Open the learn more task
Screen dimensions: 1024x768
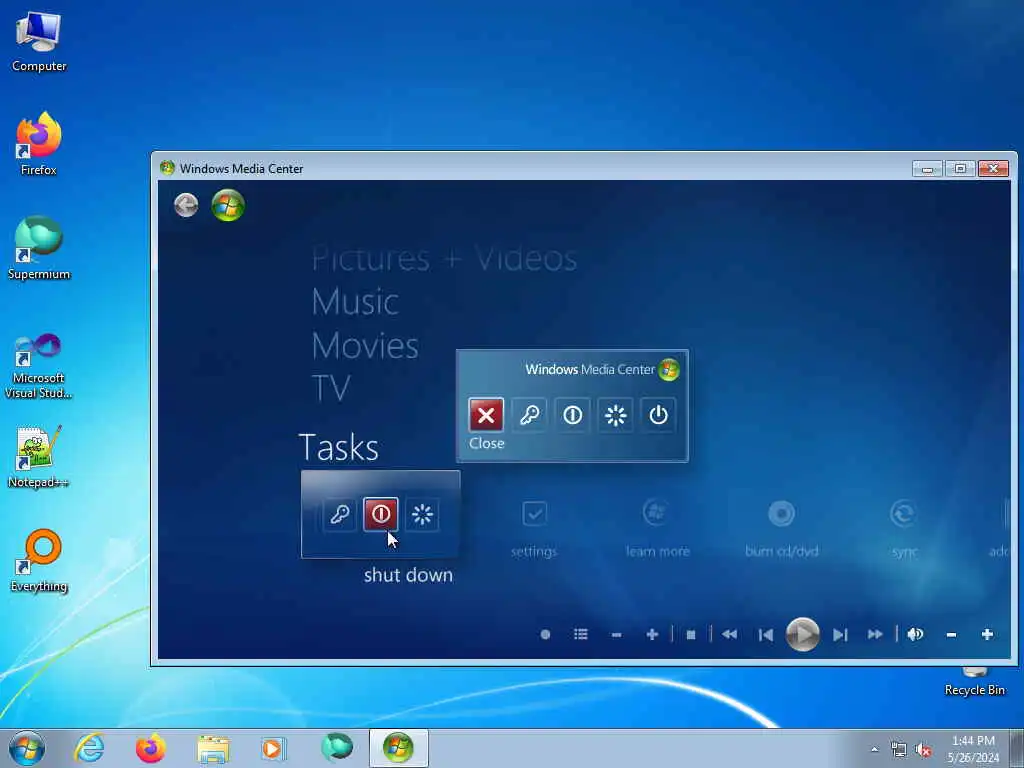pyautogui.click(x=657, y=529)
